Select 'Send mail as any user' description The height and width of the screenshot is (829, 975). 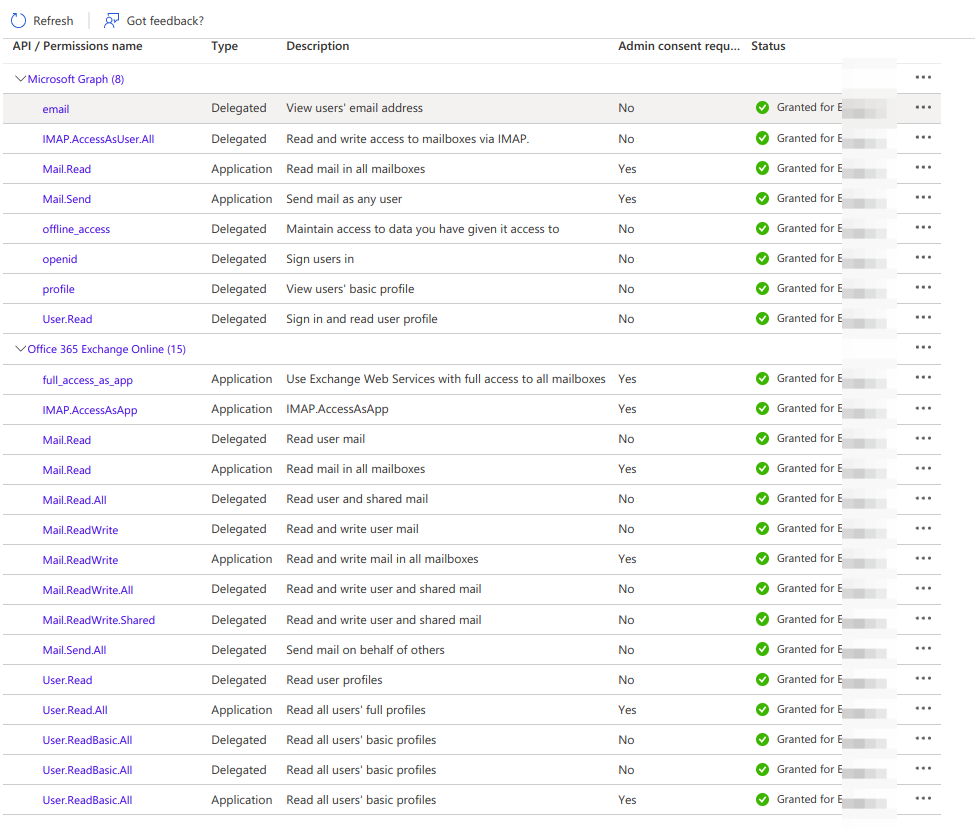point(344,199)
